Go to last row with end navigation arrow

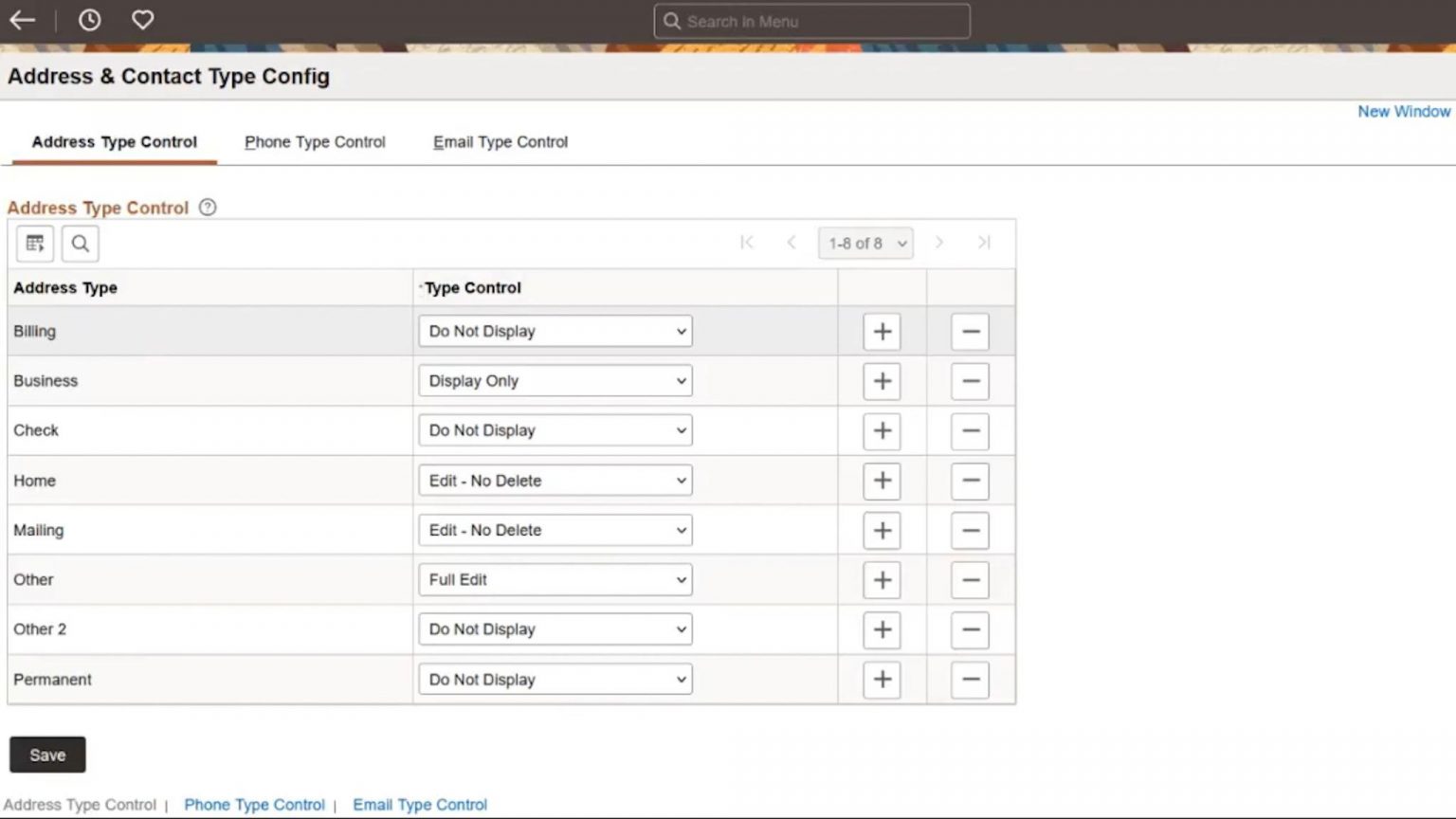coord(984,243)
